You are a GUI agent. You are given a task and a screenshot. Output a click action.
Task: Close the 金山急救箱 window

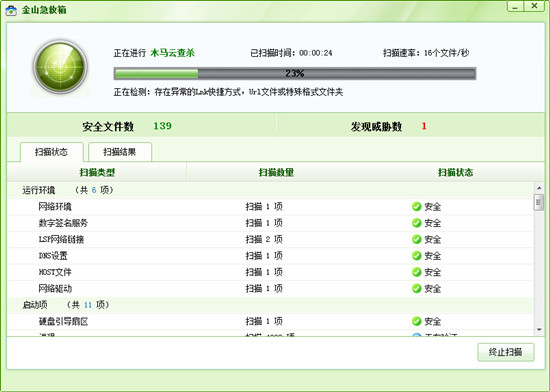pos(534,6)
